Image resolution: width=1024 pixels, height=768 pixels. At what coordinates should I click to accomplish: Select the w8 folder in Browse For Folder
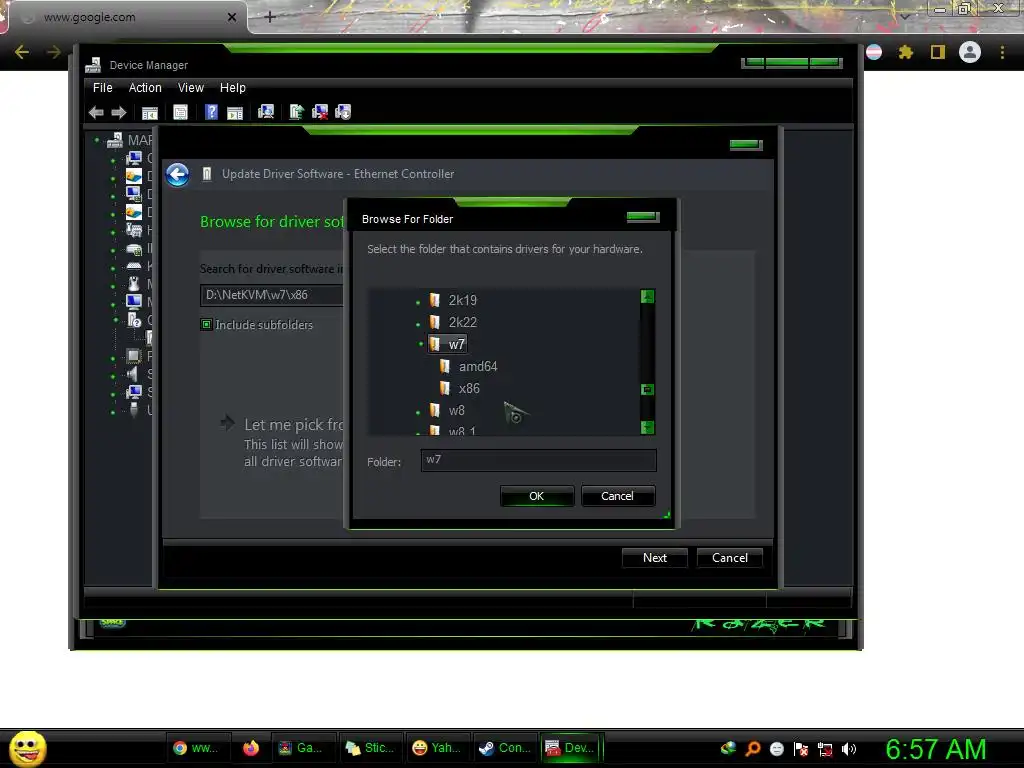[456, 411]
